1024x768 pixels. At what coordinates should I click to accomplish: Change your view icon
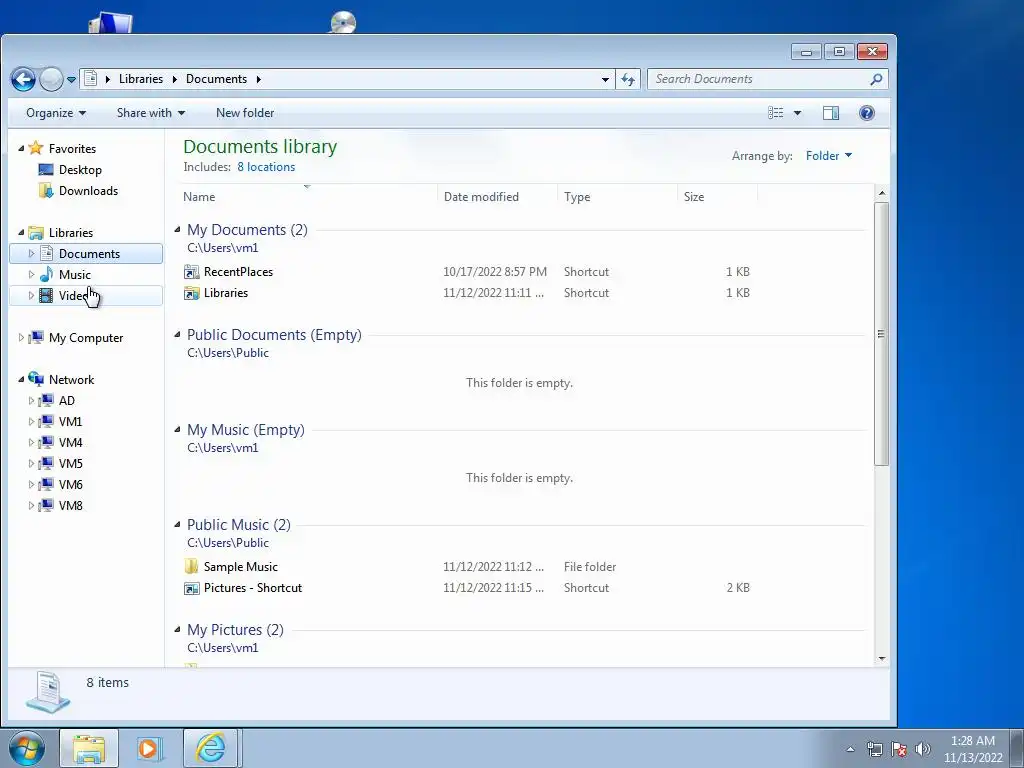pyautogui.click(x=775, y=113)
